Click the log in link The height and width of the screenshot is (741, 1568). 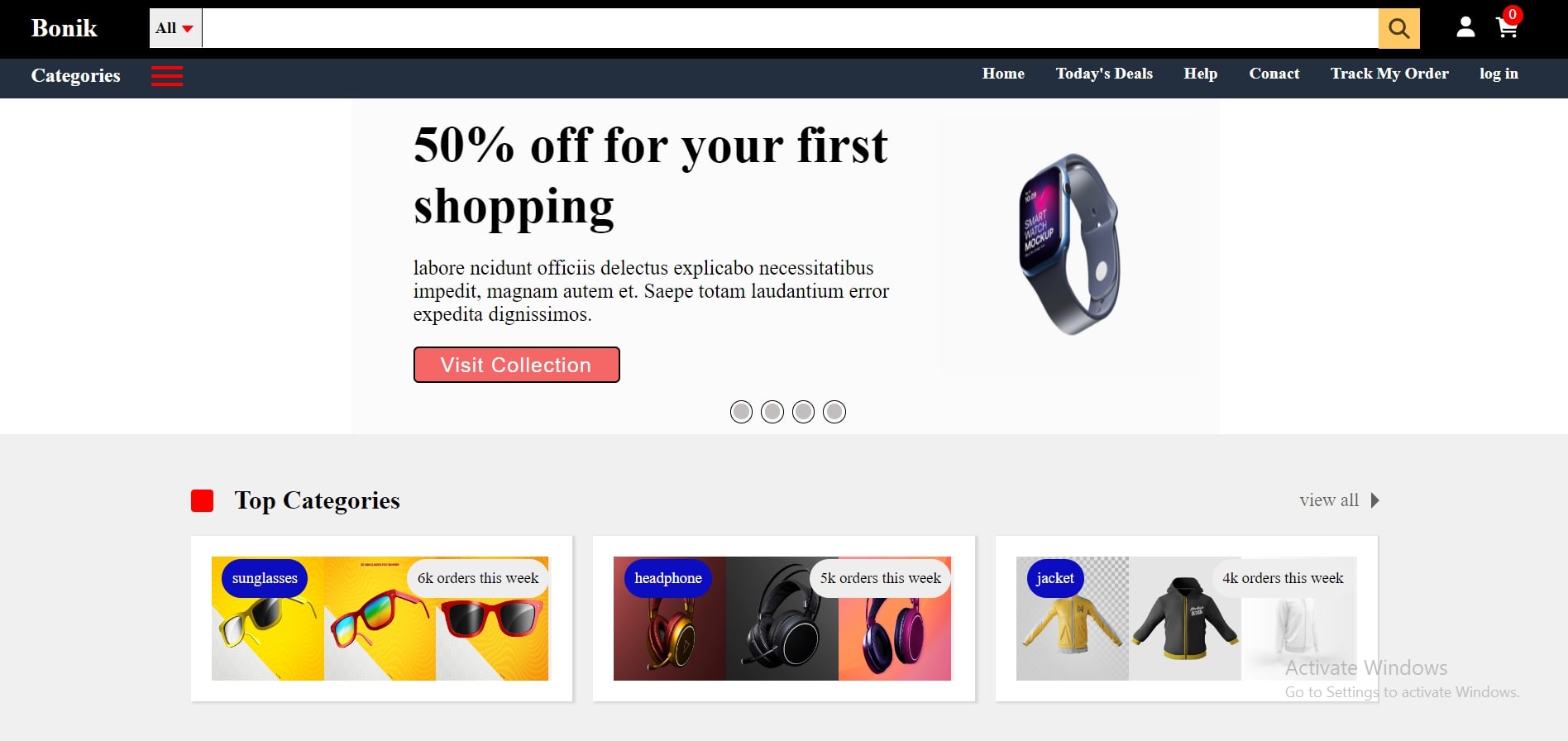(1499, 74)
